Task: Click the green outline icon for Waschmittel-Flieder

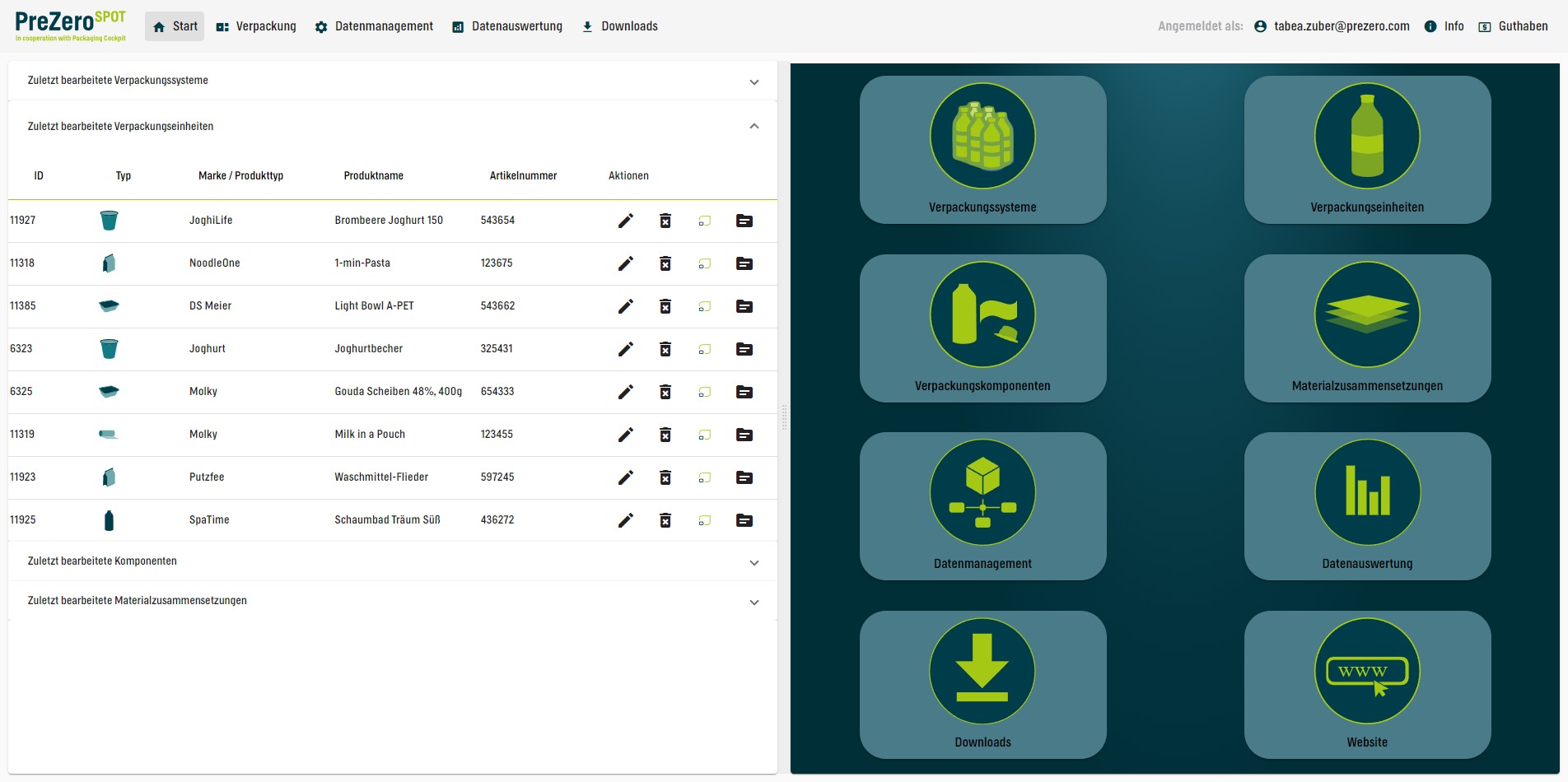Action: 705,477
